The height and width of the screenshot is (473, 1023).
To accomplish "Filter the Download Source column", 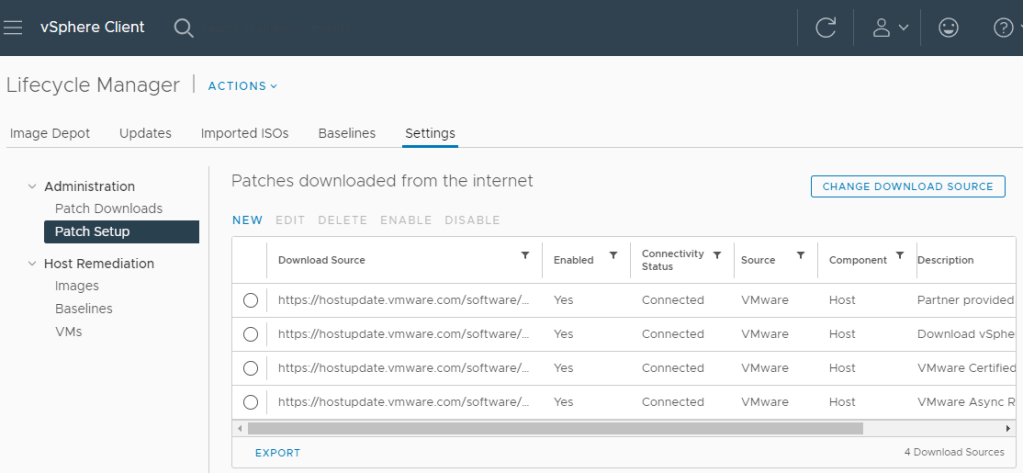I will pos(525,256).
